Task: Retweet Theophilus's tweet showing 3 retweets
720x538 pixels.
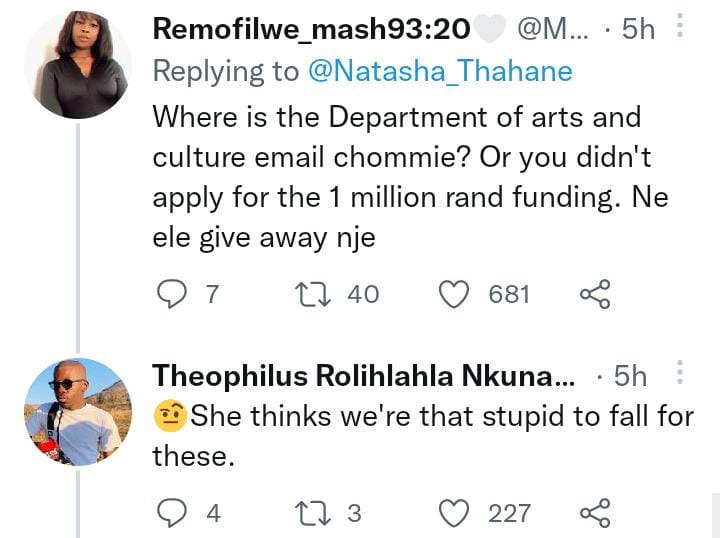Action: pyautogui.click(x=313, y=513)
